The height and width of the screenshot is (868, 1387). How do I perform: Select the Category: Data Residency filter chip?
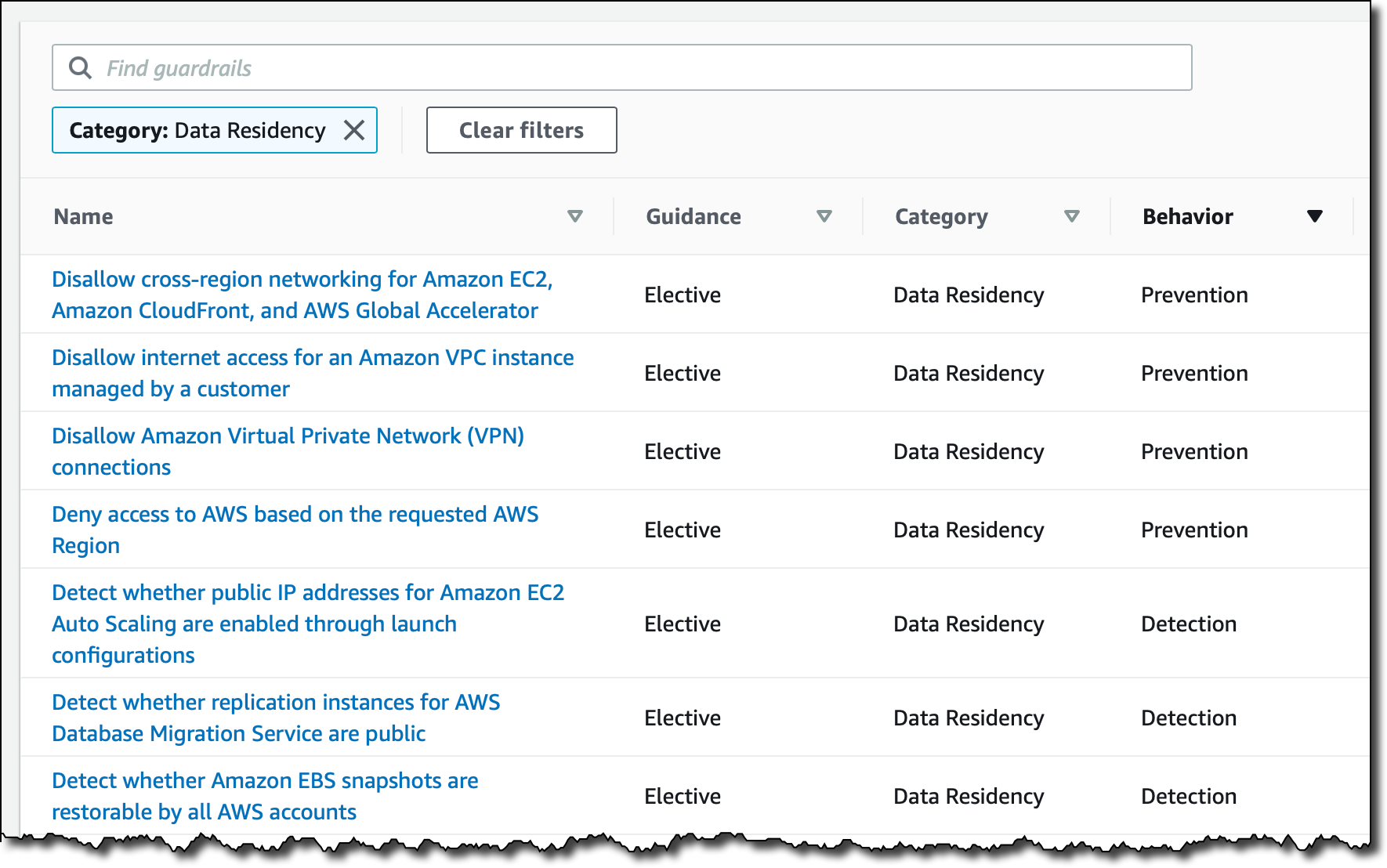(197, 130)
